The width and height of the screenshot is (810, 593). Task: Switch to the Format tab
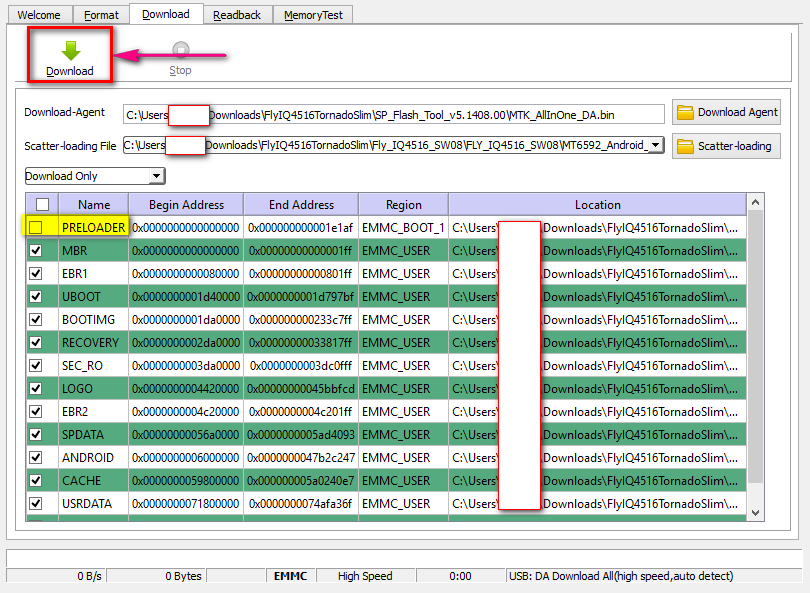coord(101,15)
